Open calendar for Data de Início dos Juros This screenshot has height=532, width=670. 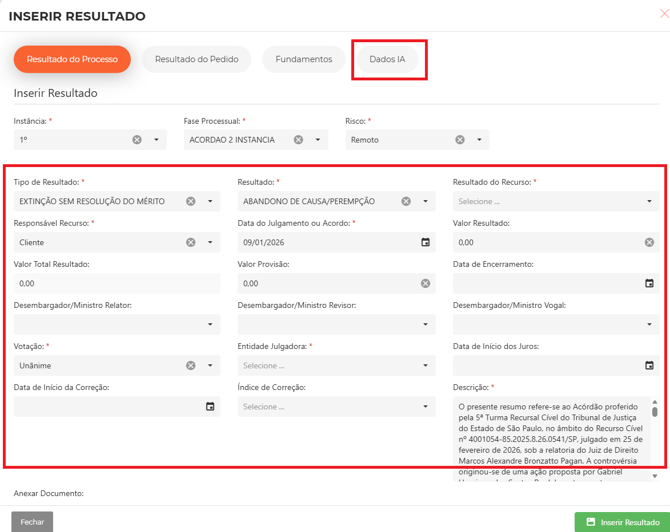[649, 366]
